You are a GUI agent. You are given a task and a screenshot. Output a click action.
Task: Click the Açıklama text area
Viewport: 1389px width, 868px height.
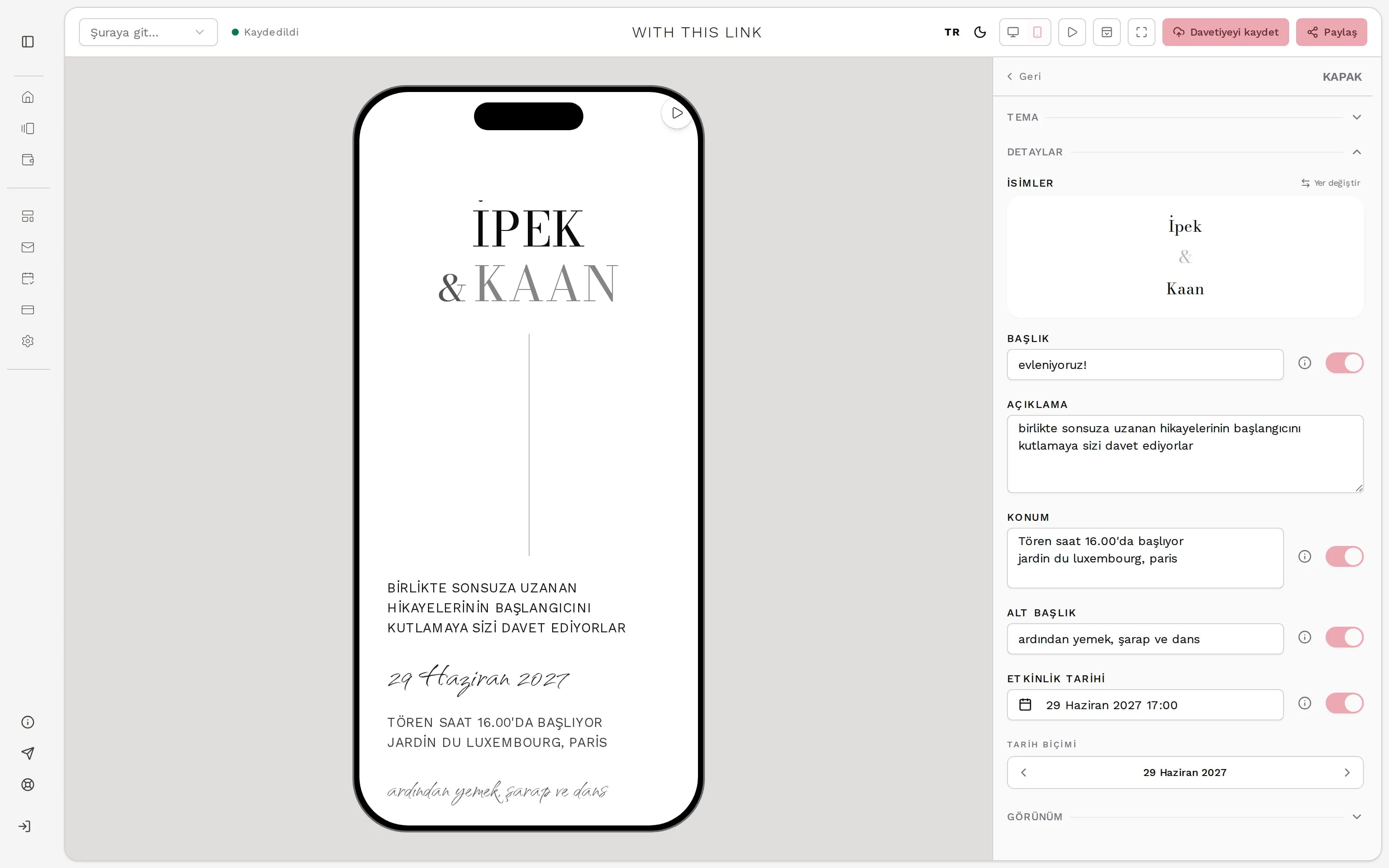(x=1185, y=454)
